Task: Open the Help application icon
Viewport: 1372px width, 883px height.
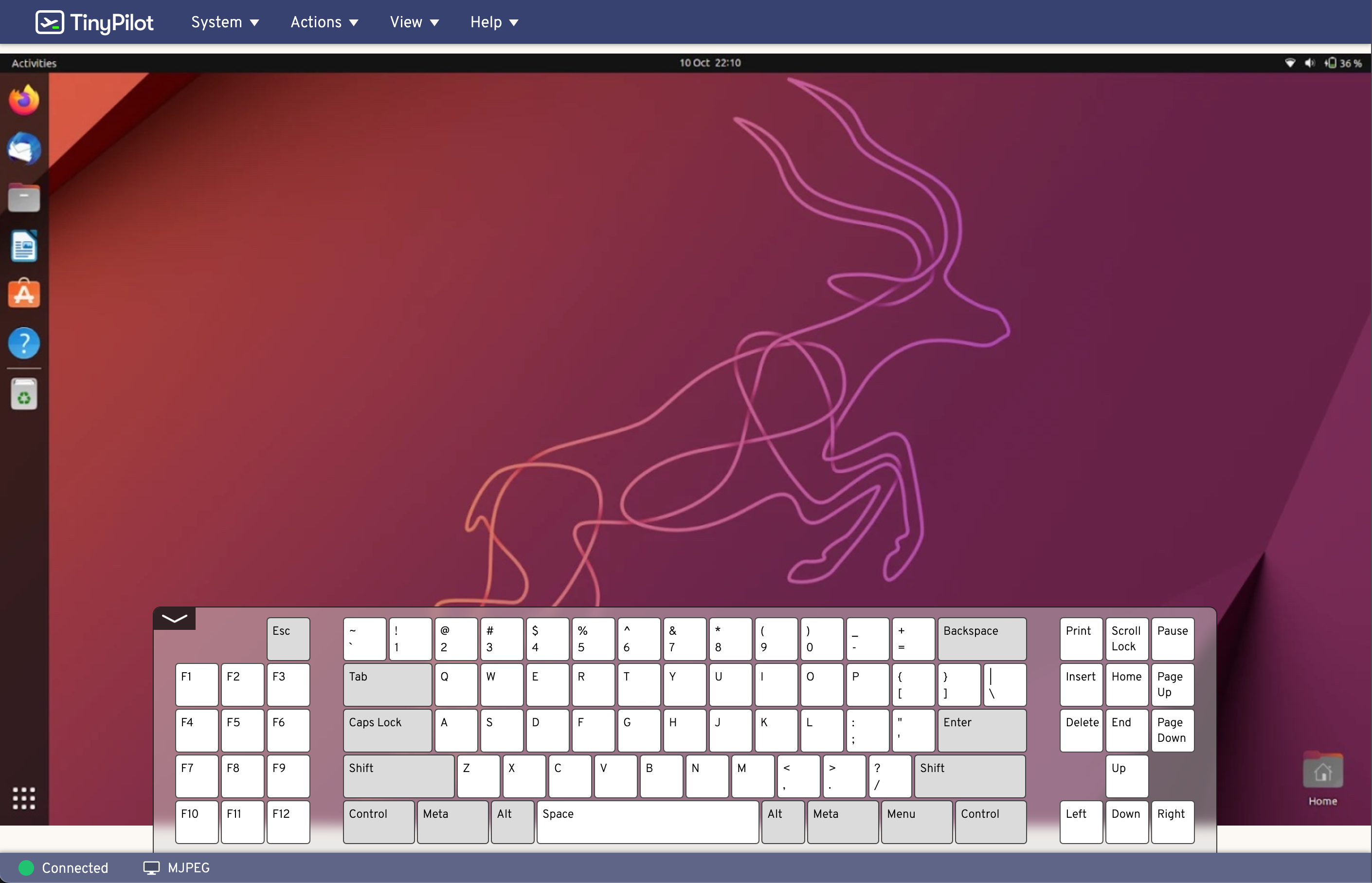Action: point(23,343)
